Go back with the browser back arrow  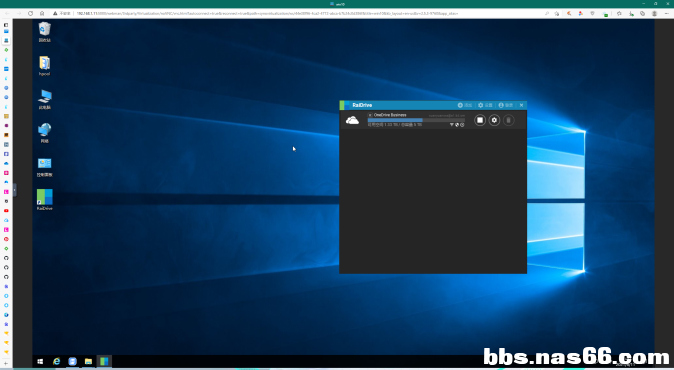tap(8, 13)
